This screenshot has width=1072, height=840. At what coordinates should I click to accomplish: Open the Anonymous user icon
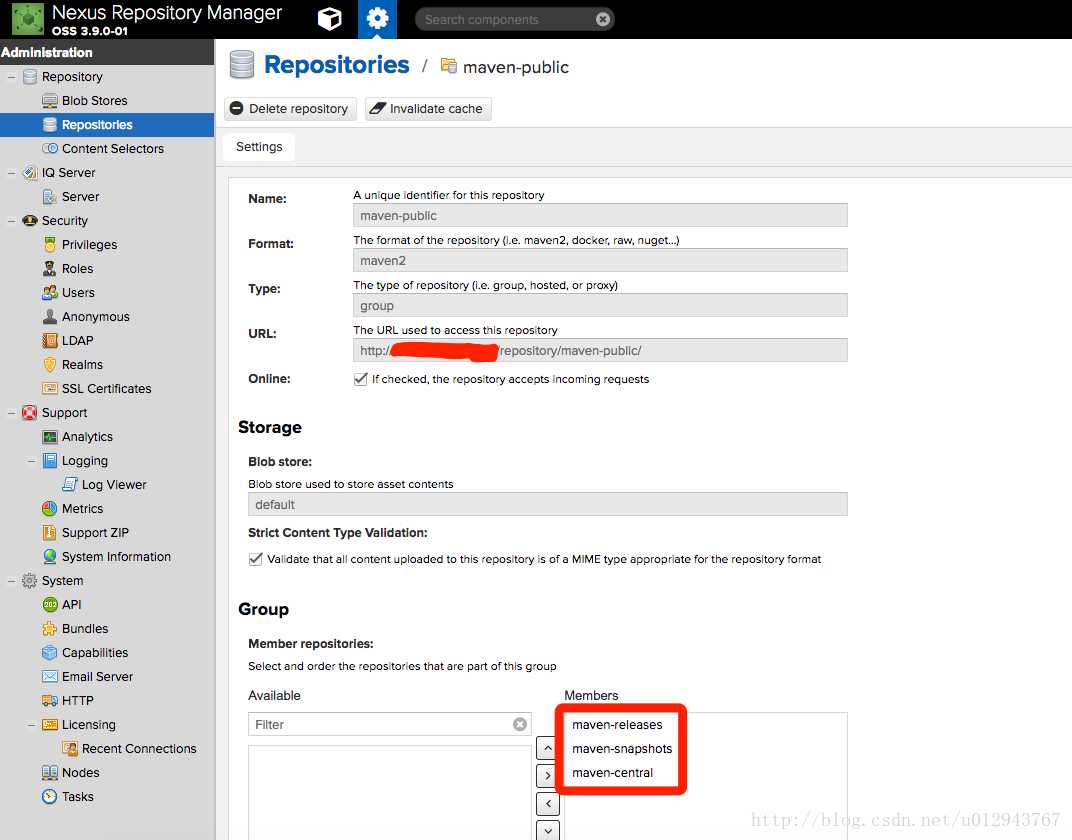(49, 316)
